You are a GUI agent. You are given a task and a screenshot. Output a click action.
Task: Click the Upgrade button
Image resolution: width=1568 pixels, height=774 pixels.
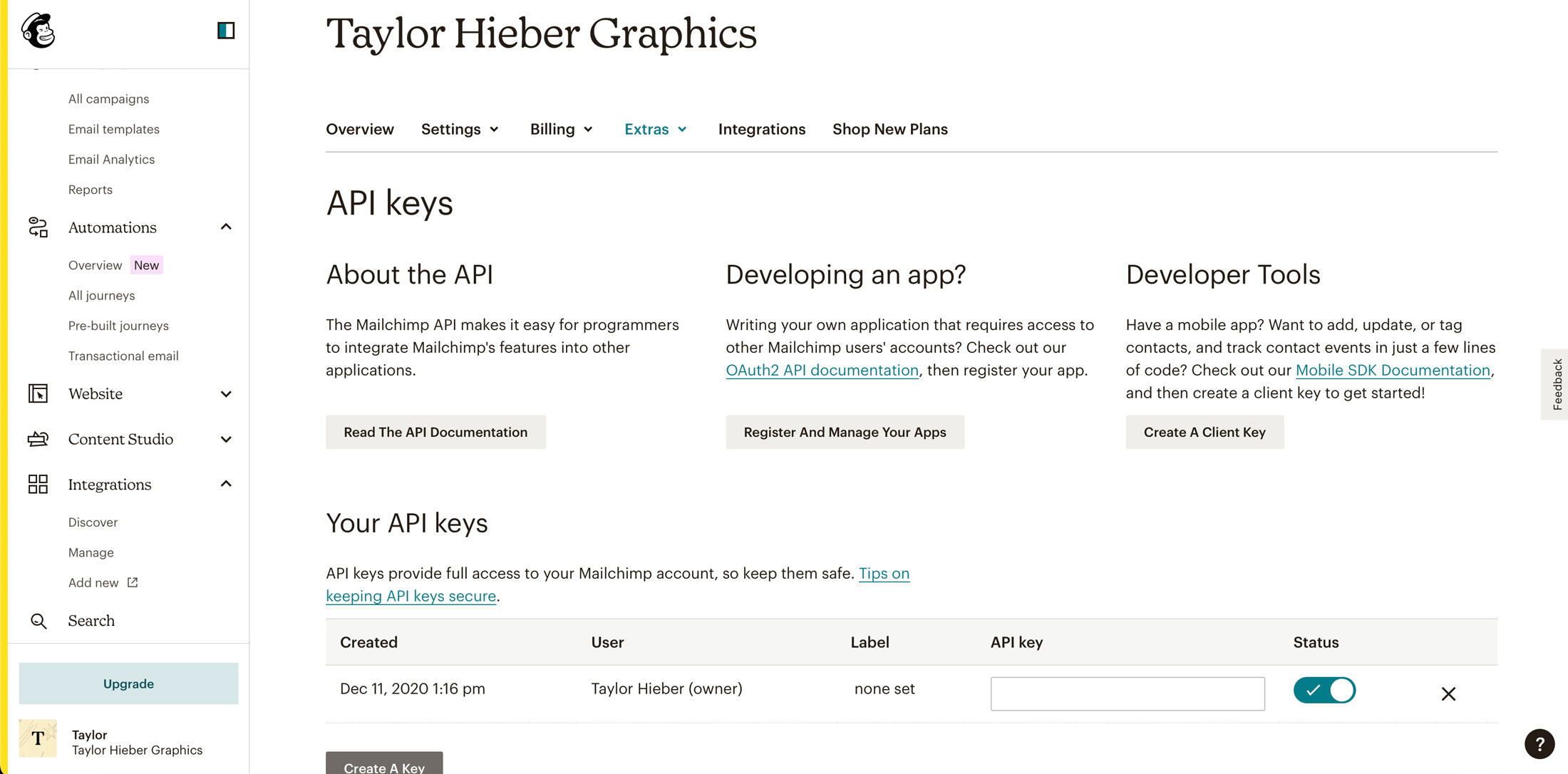click(x=128, y=683)
